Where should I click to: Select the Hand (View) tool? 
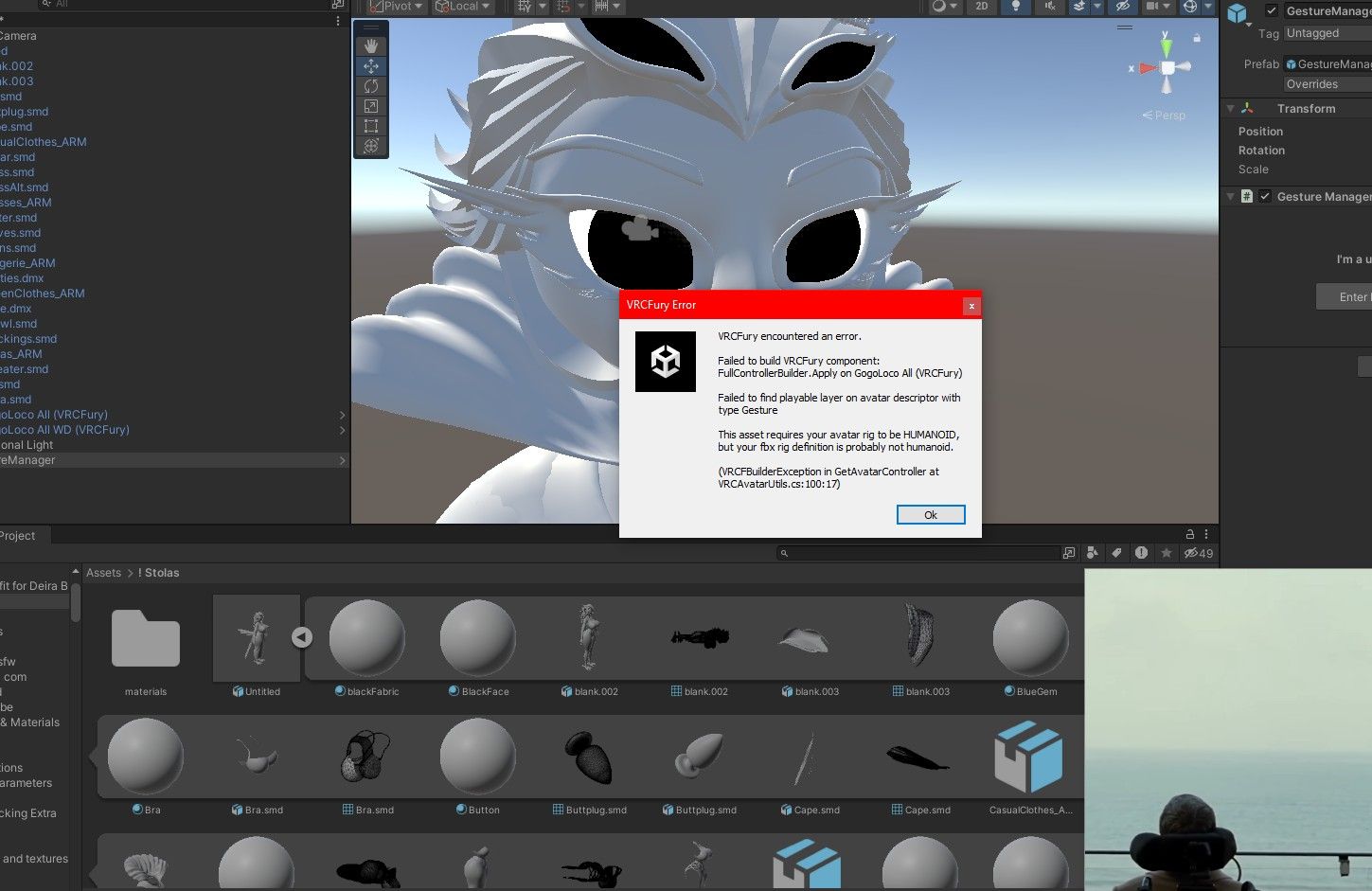371,46
